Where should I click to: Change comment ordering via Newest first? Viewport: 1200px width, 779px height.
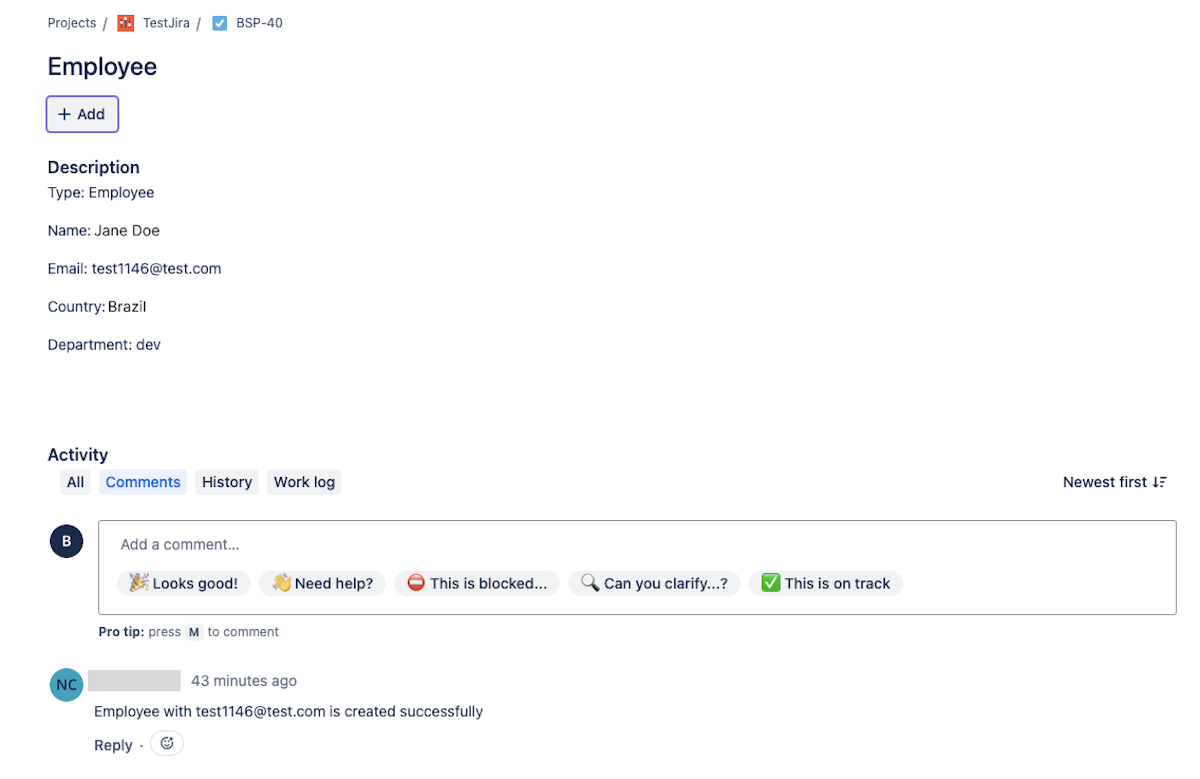pyautogui.click(x=1105, y=482)
